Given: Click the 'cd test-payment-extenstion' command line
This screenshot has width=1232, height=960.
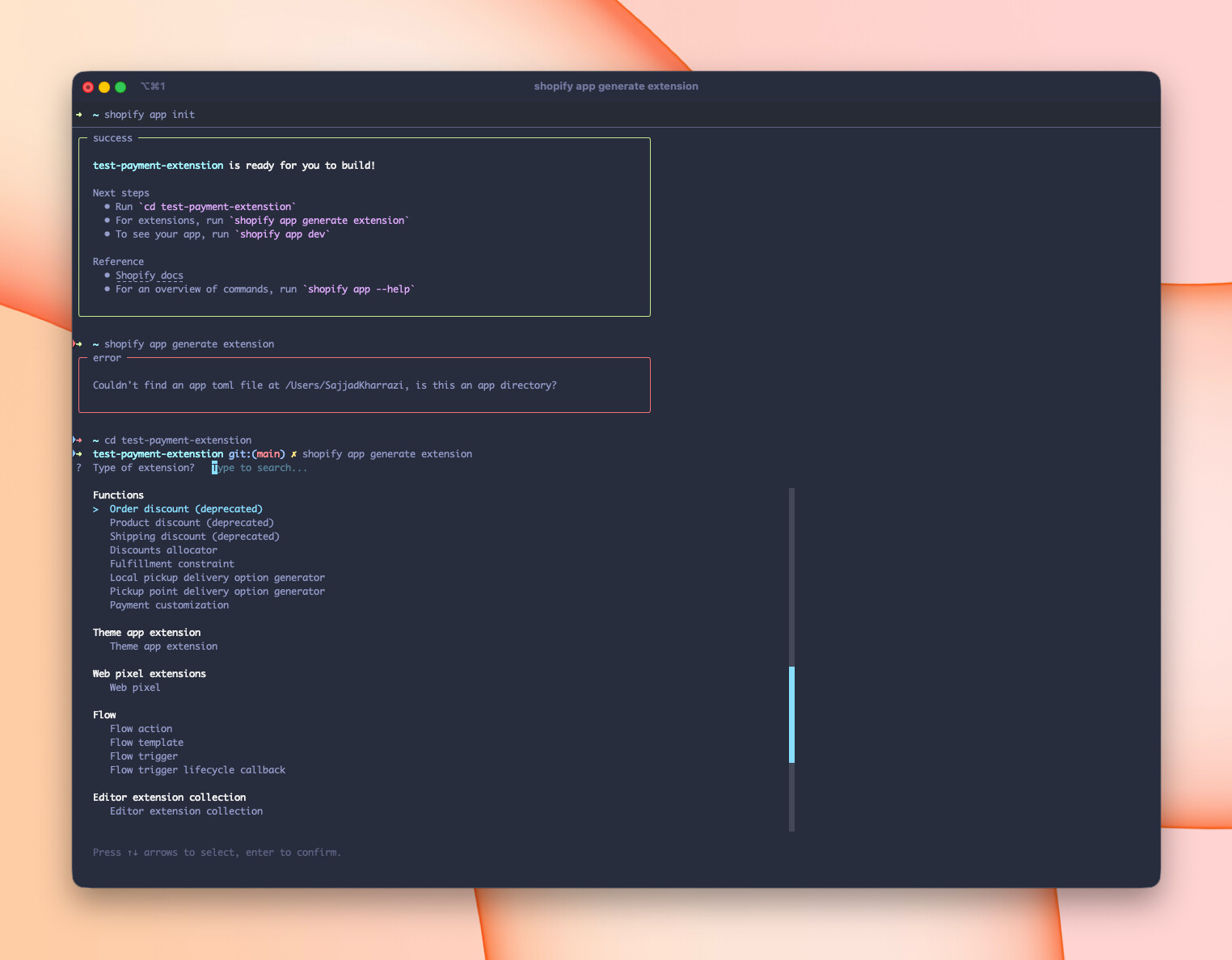Looking at the screenshot, I should click(x=178, y=440).
